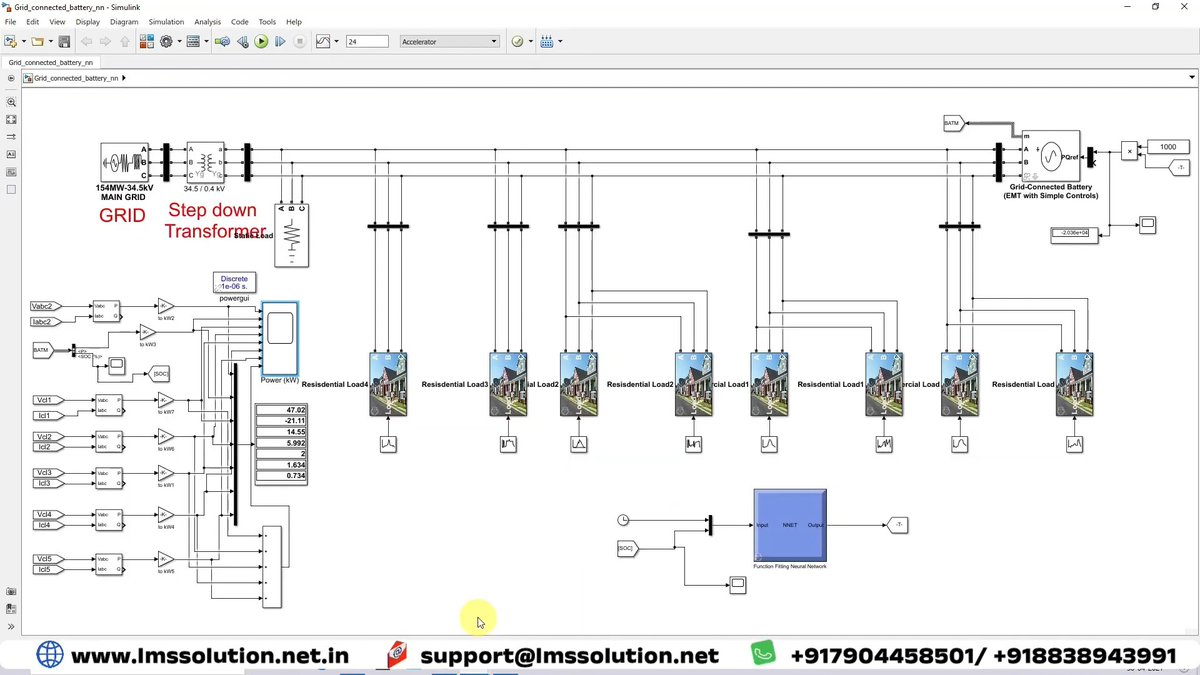This screenshot has height=675, width=1200.
Task: Click the Step Forward button
Action: [280, 41]
